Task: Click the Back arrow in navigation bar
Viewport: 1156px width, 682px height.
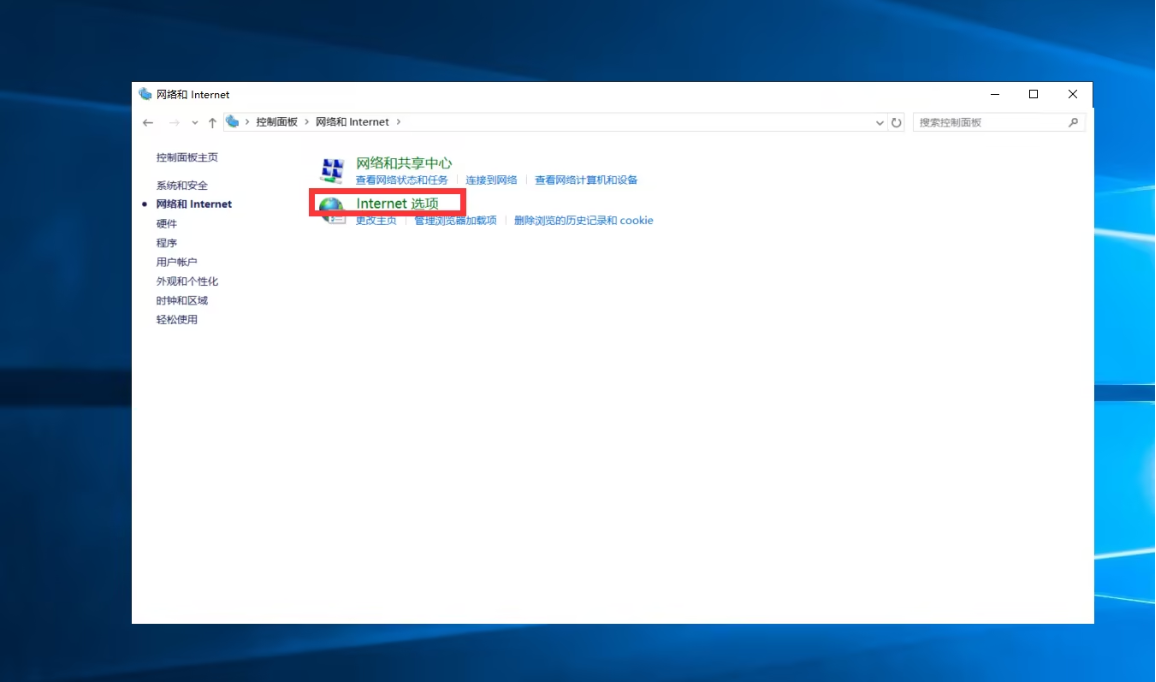Action: pos(148,122)
